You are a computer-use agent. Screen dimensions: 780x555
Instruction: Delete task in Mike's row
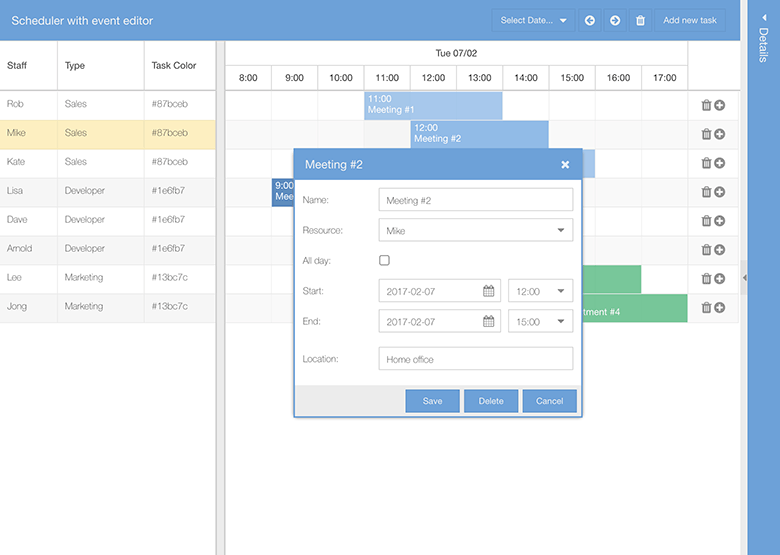click(x=706, y=134)
